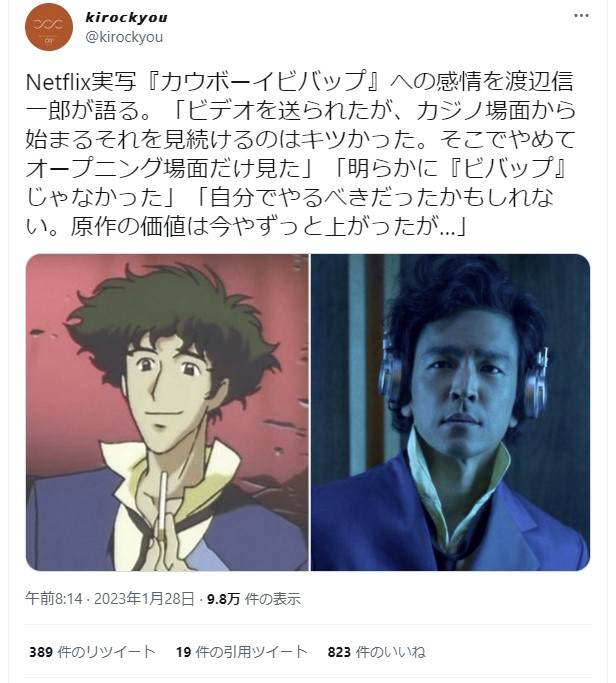The width and height of the screenshot is (616, 683).
Task: Show the 19 件の引用ツイート list
Action: click(x=242, y=652)
